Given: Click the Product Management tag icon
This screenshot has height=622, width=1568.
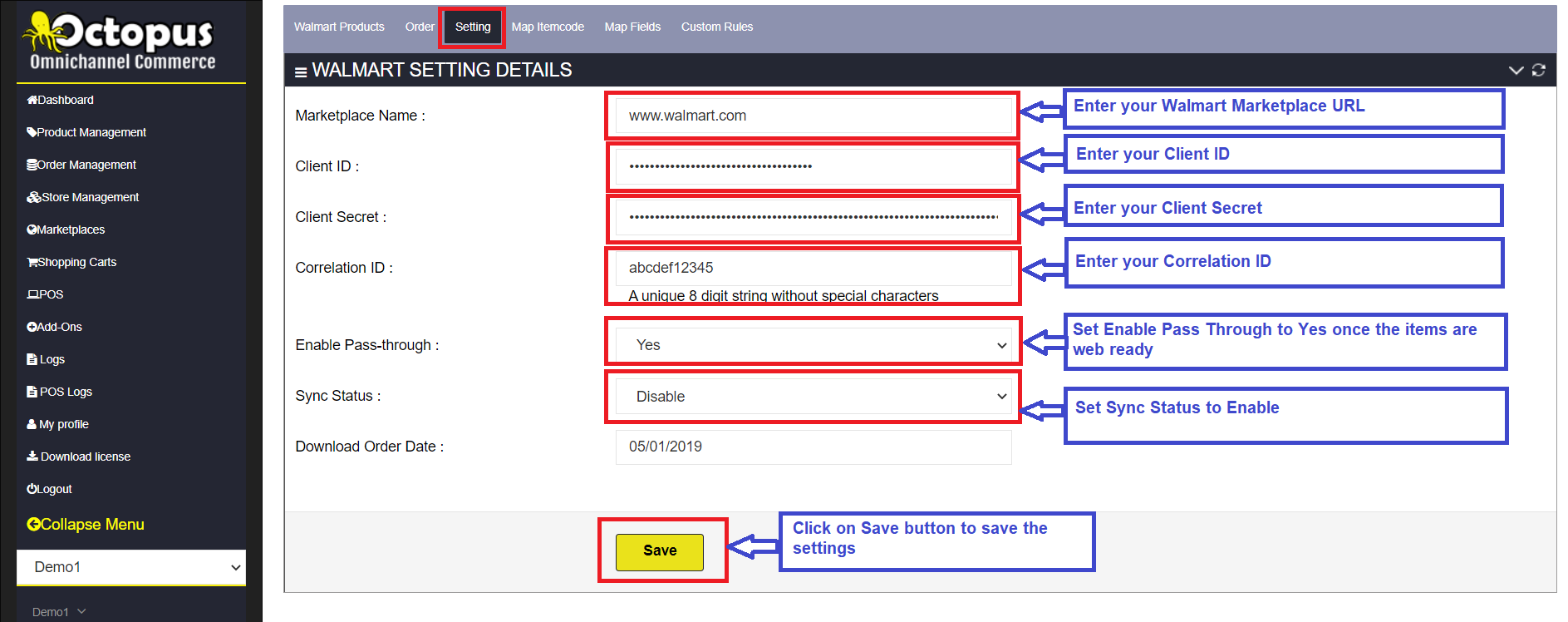Looking at the screenshot, I should tap(32, 132).
